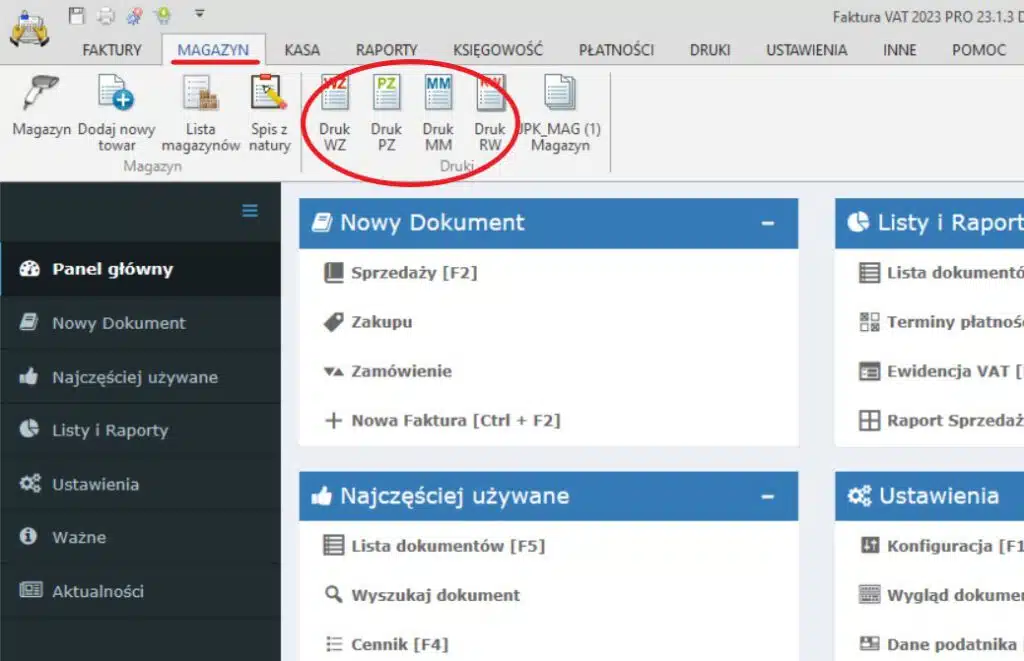This screenshot has height=661, width=1024.
Task: Go to Ustawienia in the sidebar
Action: [x=95, y=485]
